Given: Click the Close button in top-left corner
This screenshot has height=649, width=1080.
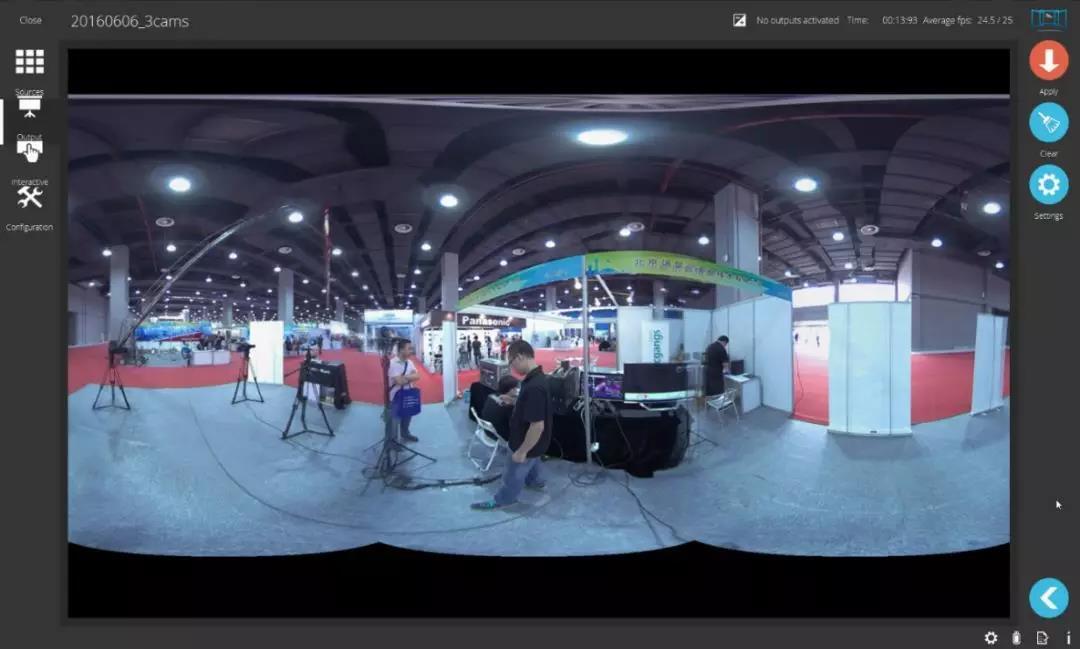Looking at the screenshot, I should [30, 20].
